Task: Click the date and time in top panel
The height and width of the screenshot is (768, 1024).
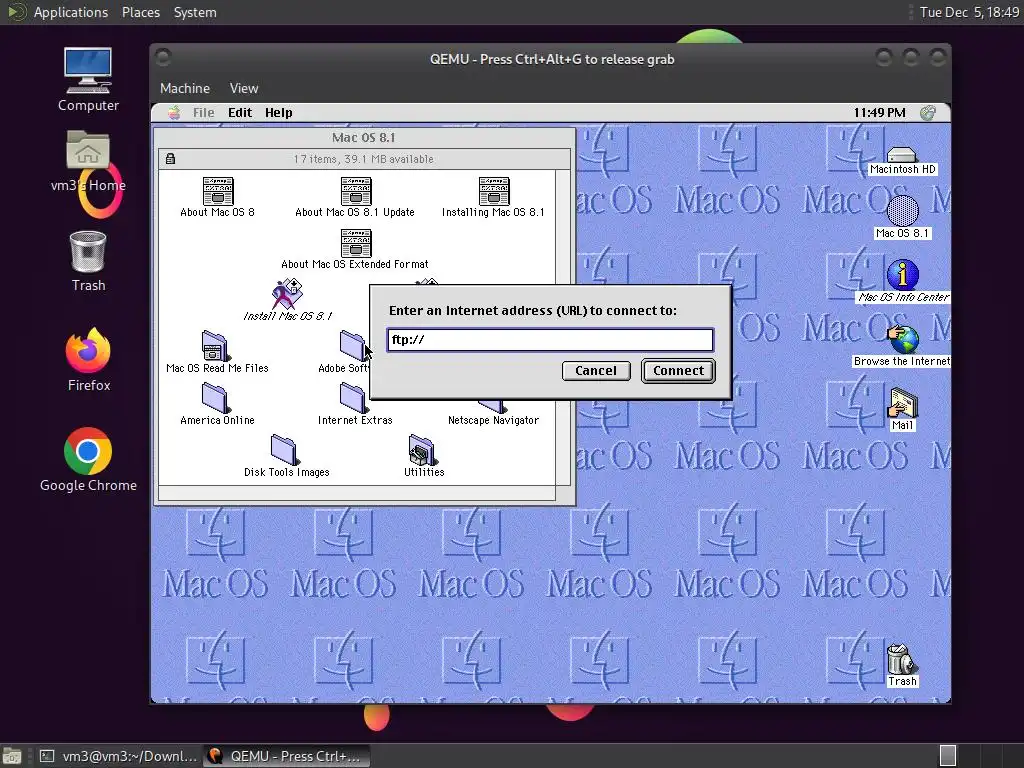Action: [969, 12]
